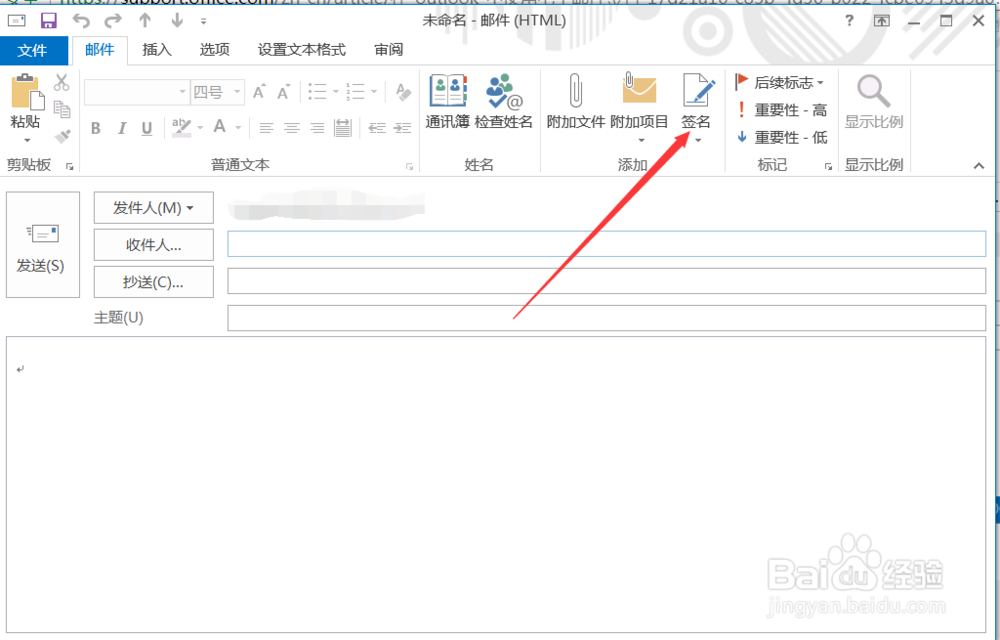1000x640 pixels.
Task: Open the 选项 tab
Action: tap(214, 50)
